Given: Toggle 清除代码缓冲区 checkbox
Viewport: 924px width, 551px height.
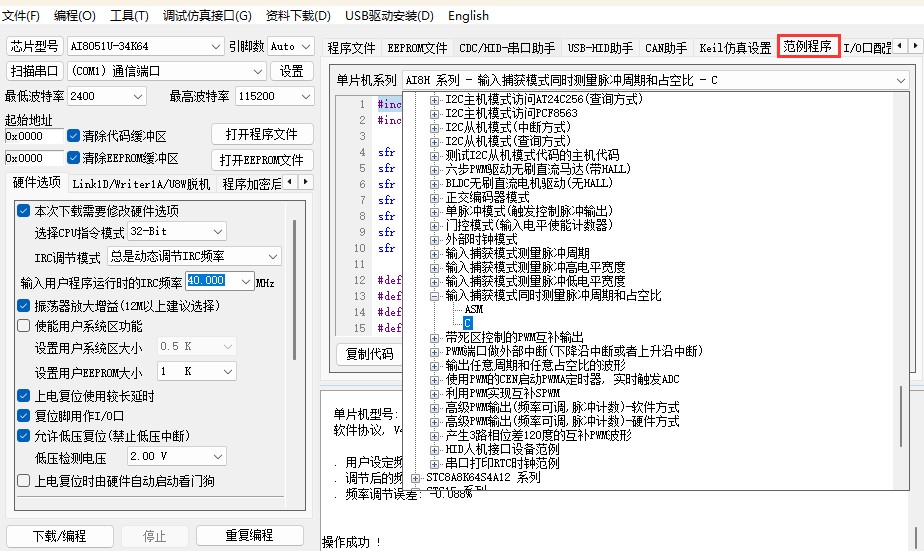Looking at the screenshot, I should click(74, 136).
